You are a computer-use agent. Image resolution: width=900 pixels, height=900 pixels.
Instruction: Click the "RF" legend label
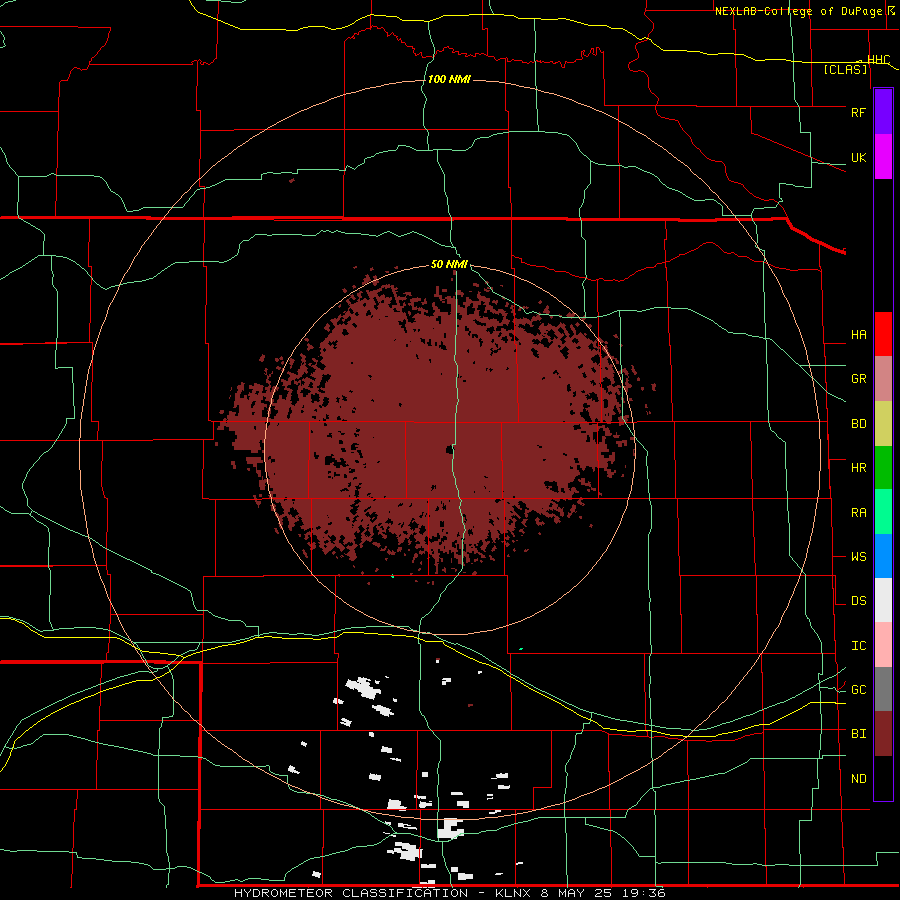tap(858, 112)
